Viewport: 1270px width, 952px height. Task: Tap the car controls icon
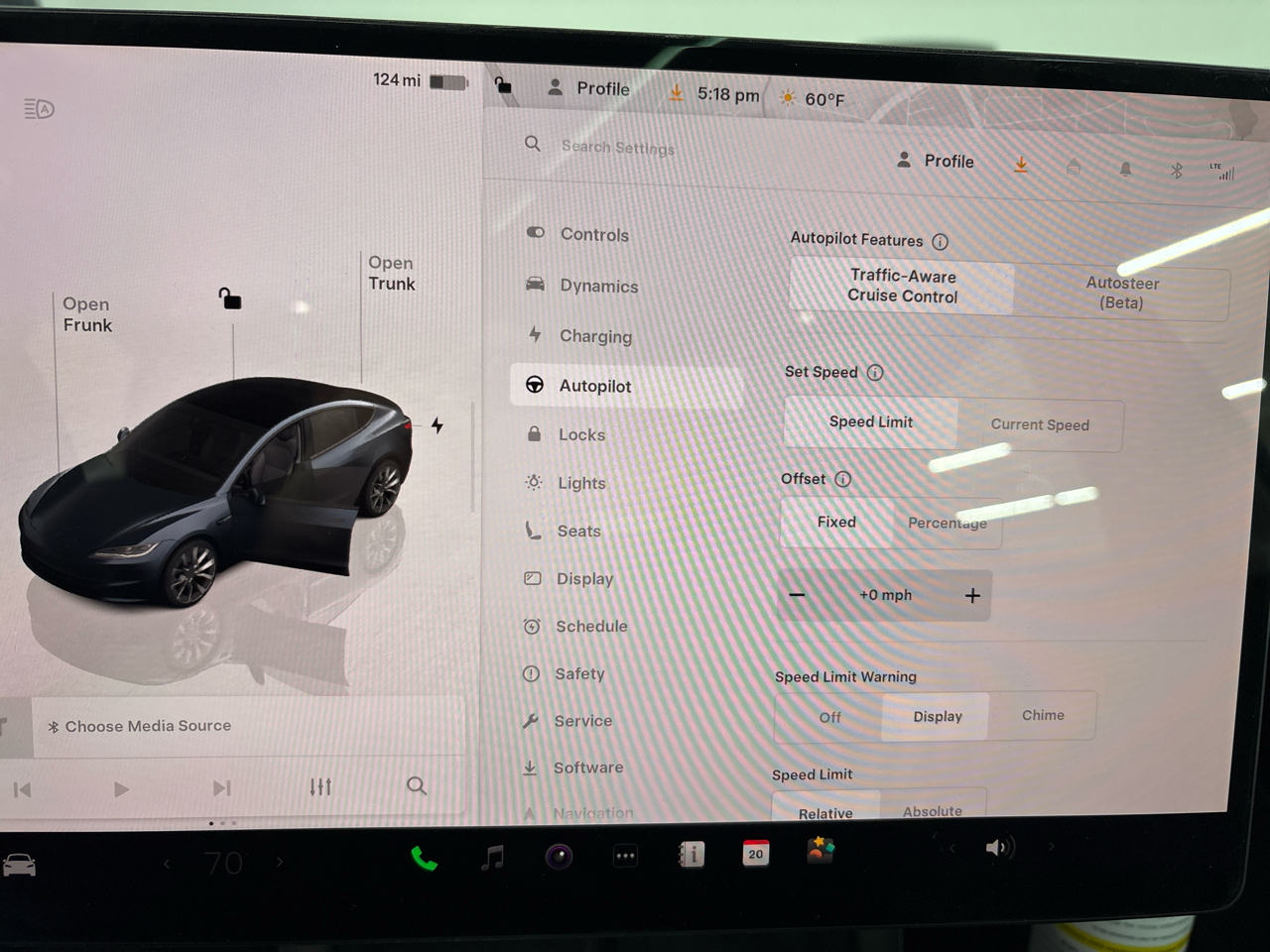pos(20,866)
